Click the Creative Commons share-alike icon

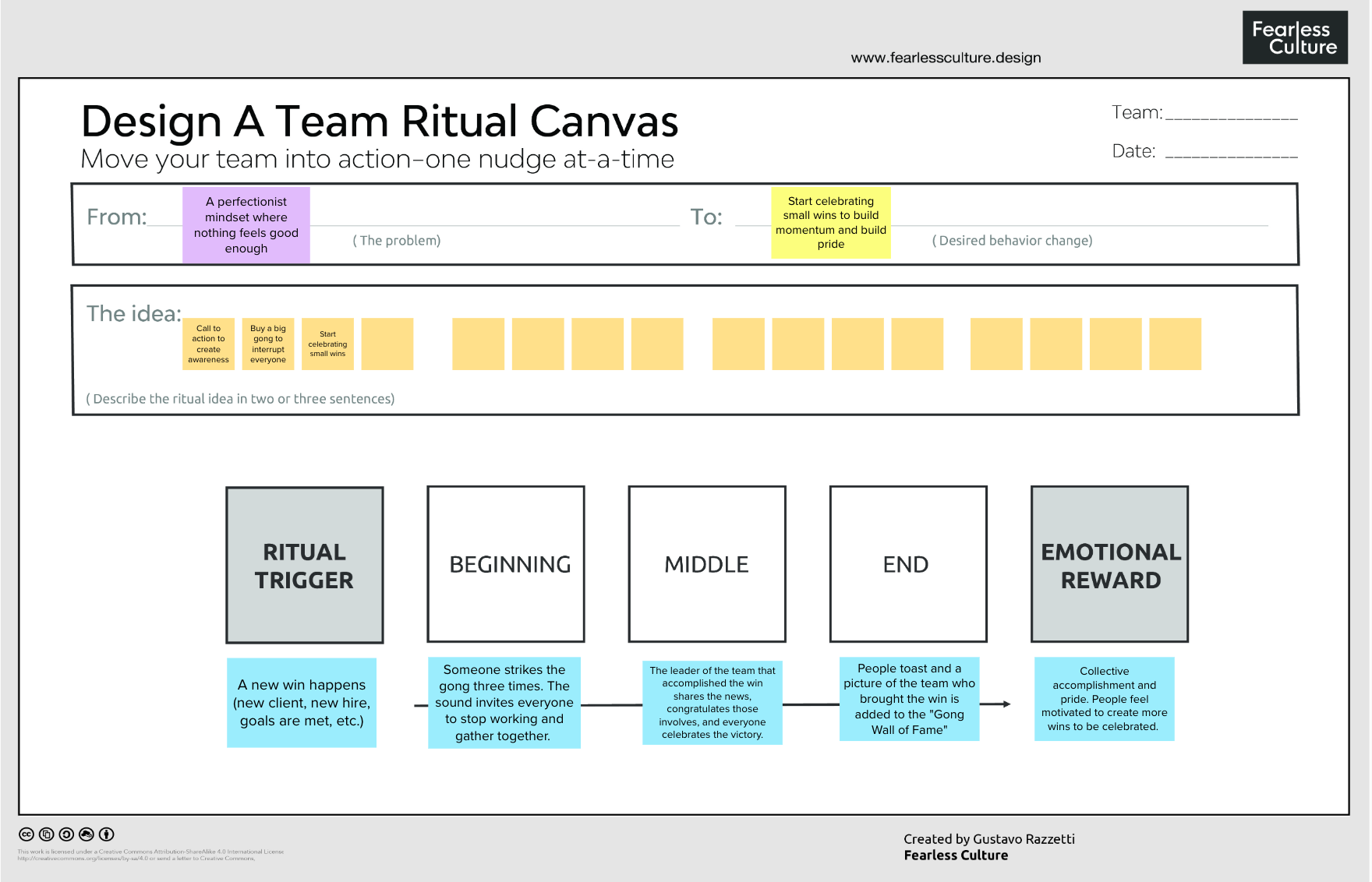click(x=66, y=834)
